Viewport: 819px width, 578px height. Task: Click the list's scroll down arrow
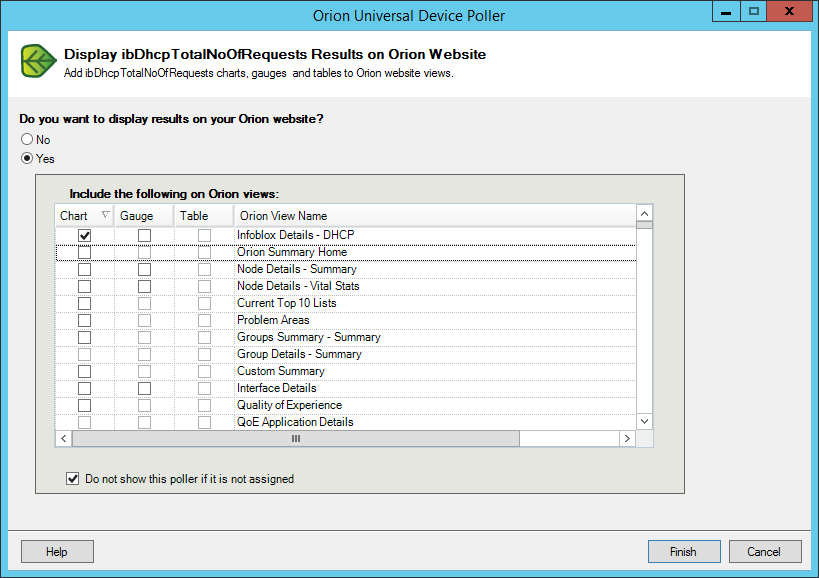[645, 421]
